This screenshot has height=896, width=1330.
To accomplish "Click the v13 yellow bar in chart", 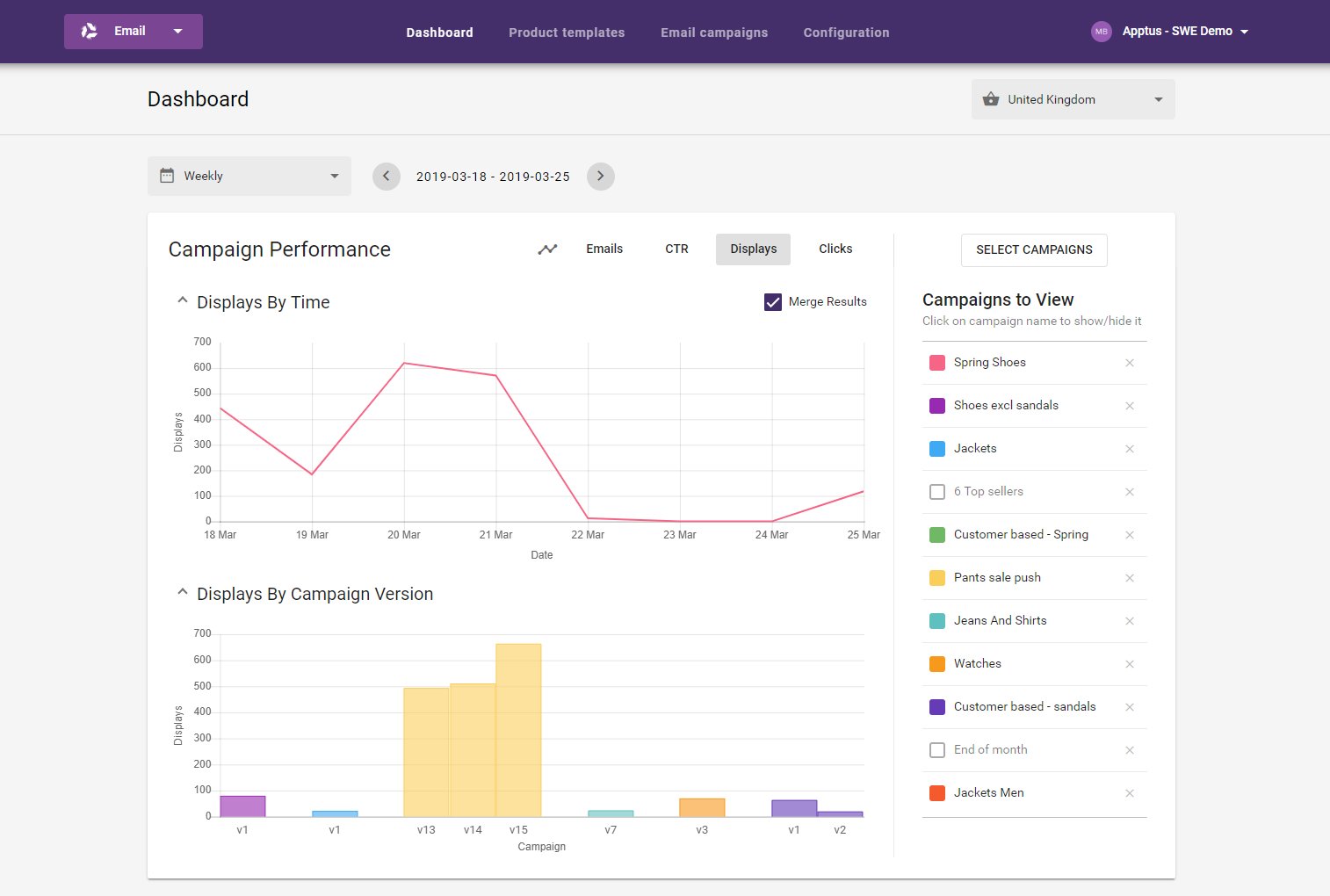I will click(x=426, y=752).
